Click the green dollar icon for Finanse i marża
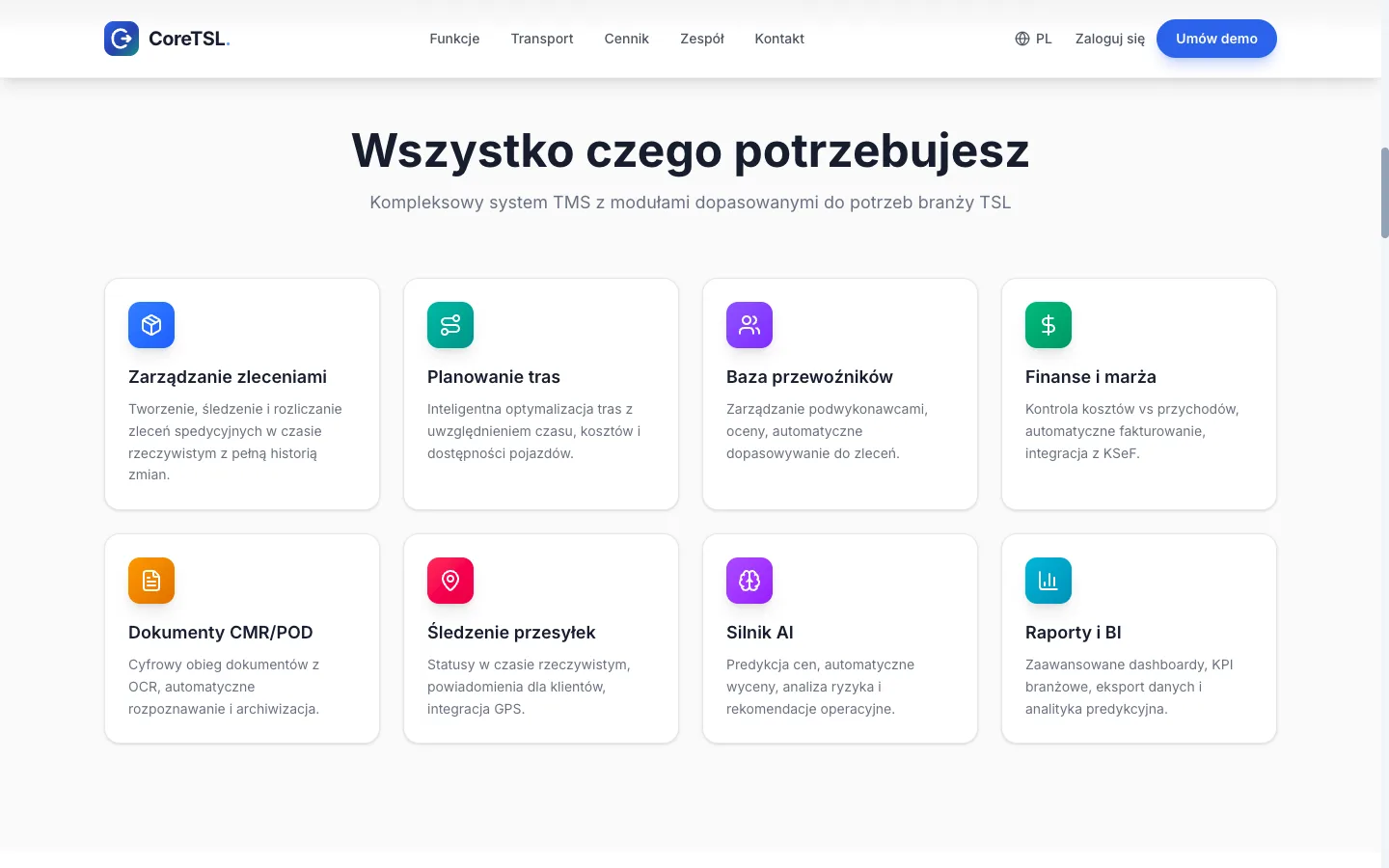Screen dimensions: 1389x868 point(1049,325)
